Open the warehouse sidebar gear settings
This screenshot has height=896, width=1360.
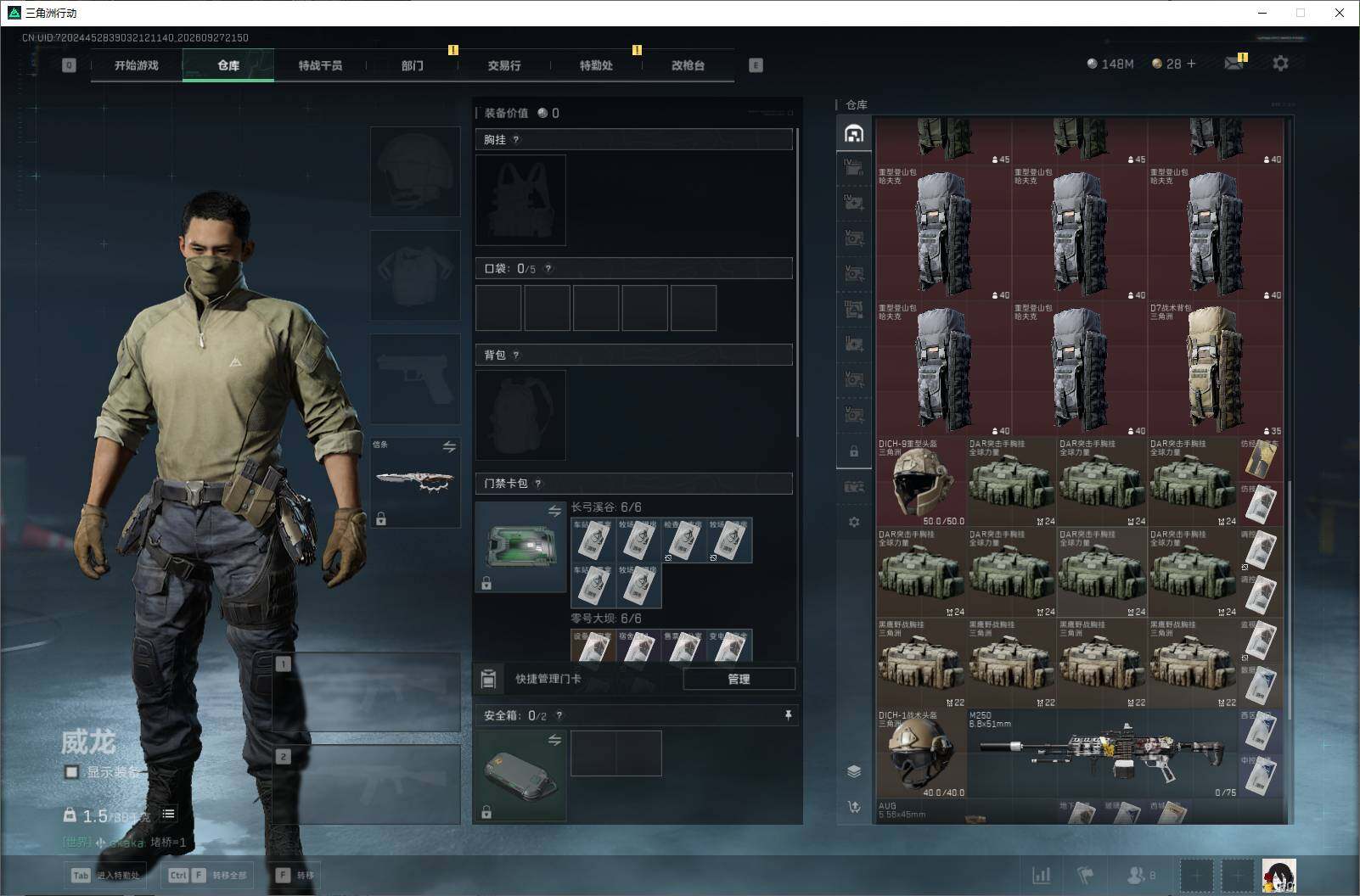click(x=854, y=522)
